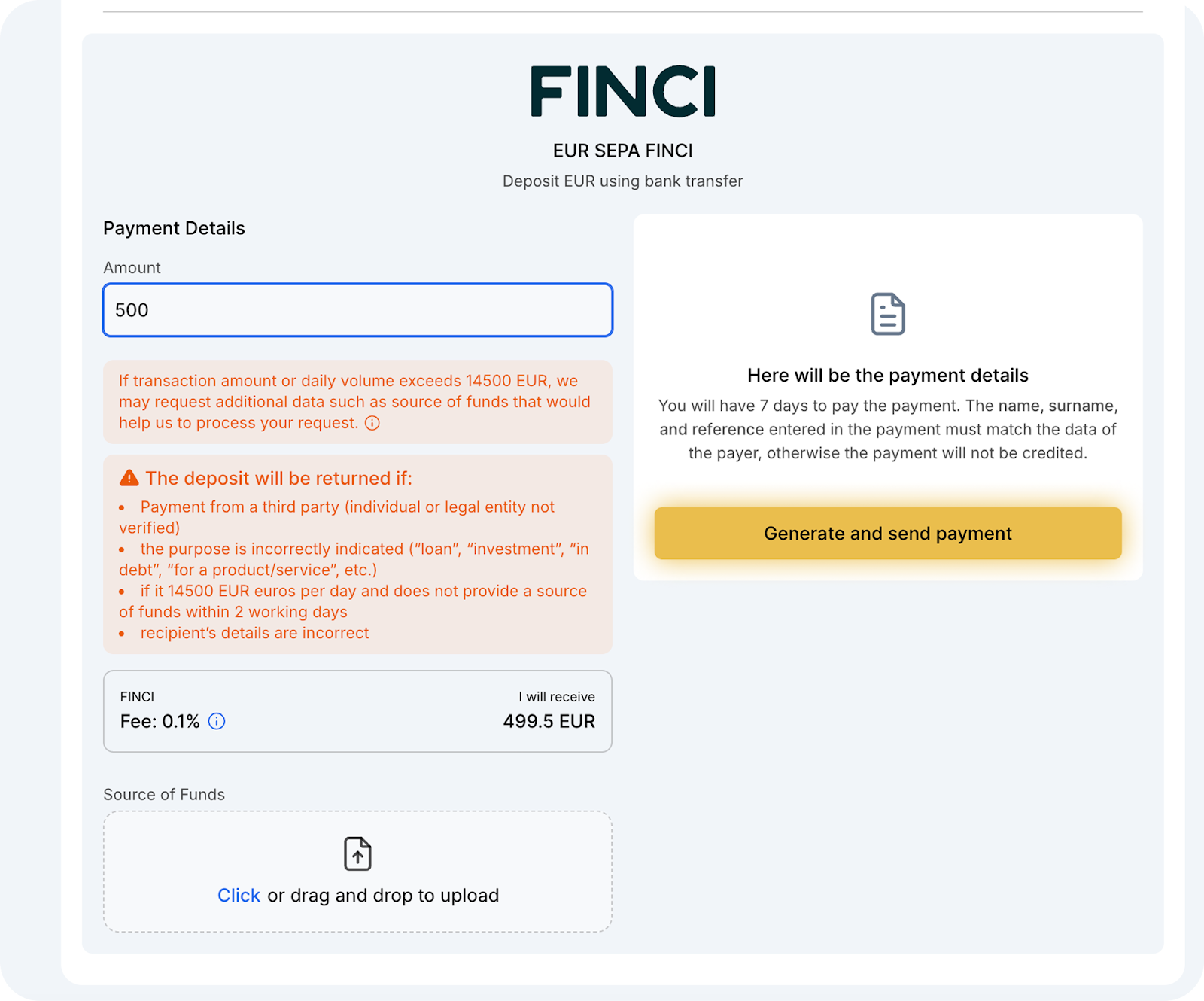Click the file upload arrow icon
Screen dimensions: 1204x1001
(x=357, y=854)
